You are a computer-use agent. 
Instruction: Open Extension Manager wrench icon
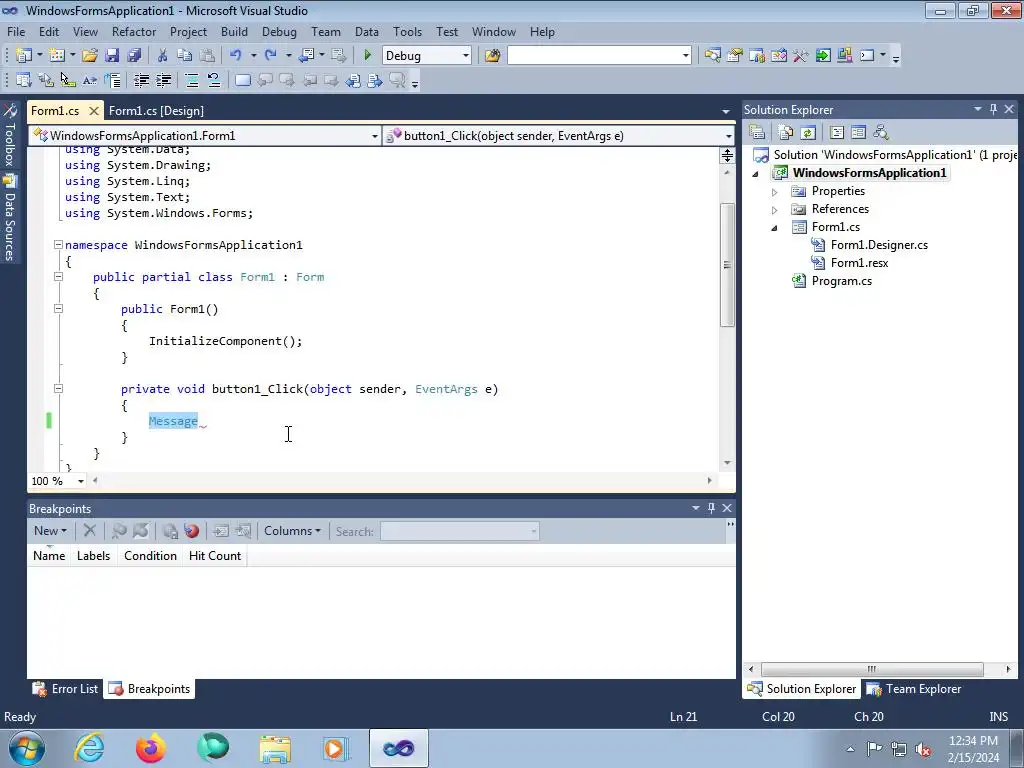(x=801, y=56)
